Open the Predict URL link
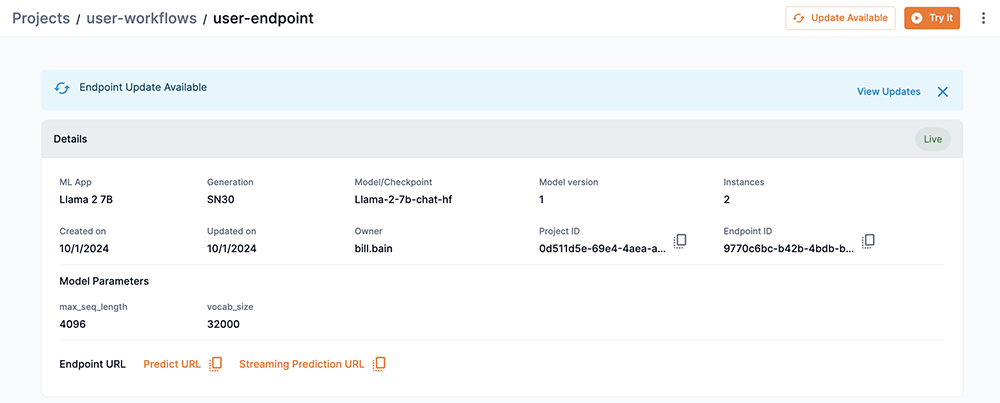The height and width of the screenshot is (403, 1000). pos(172,364)
